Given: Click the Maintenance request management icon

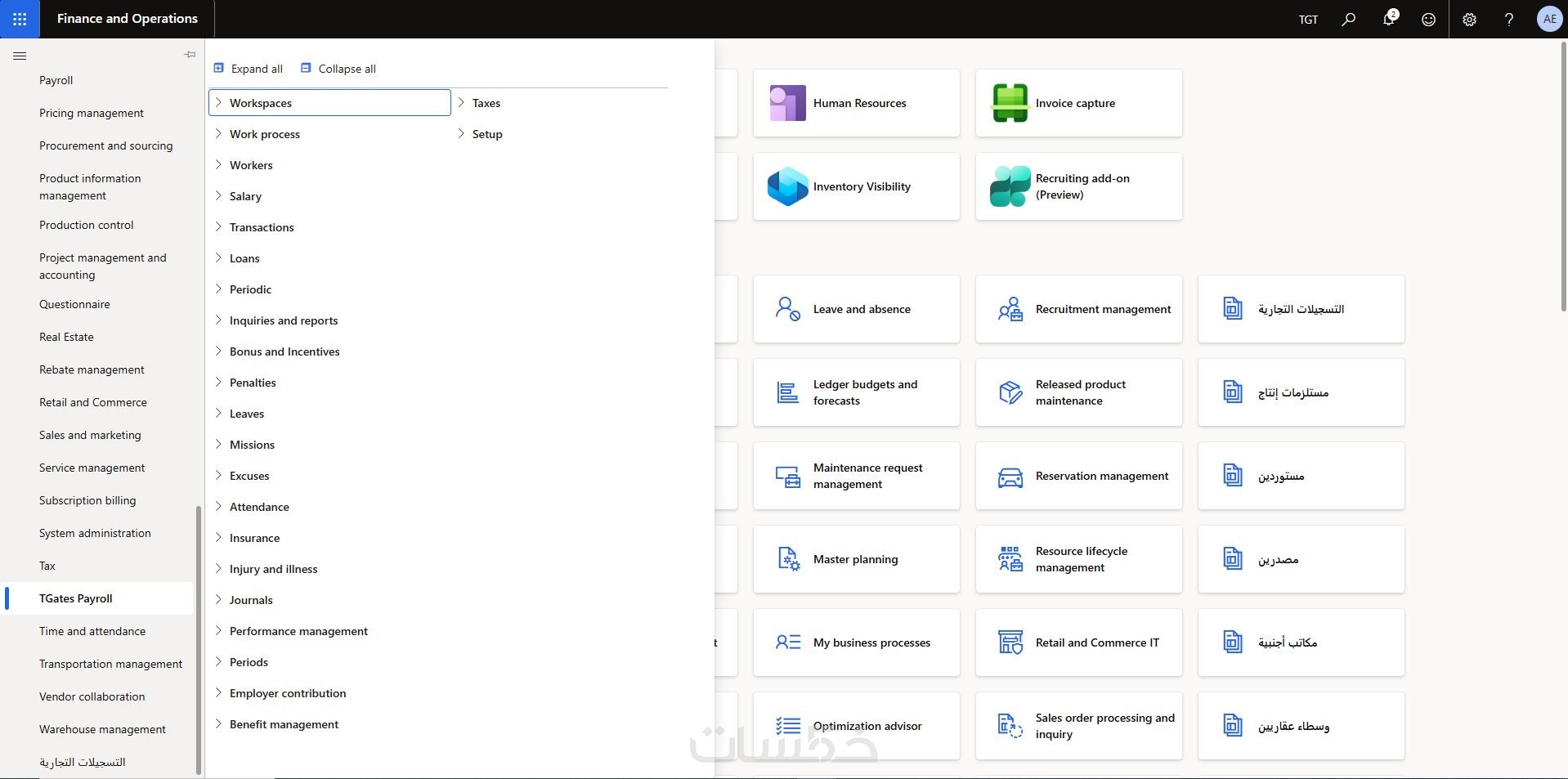Looking at the screenshot, I should coord(787,476).
